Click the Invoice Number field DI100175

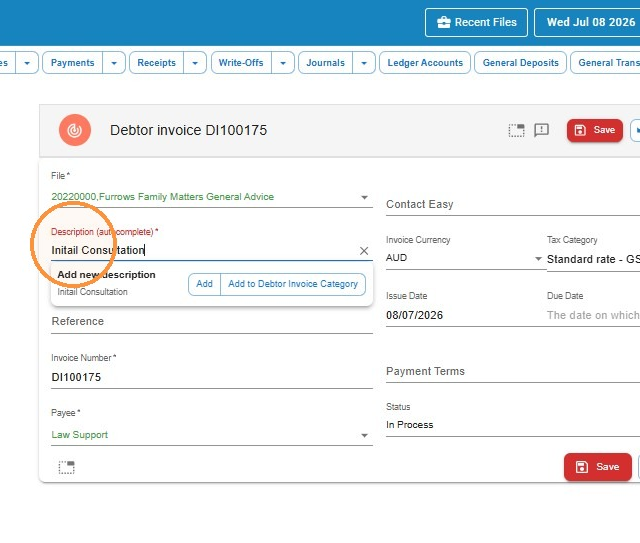[212, 377]
